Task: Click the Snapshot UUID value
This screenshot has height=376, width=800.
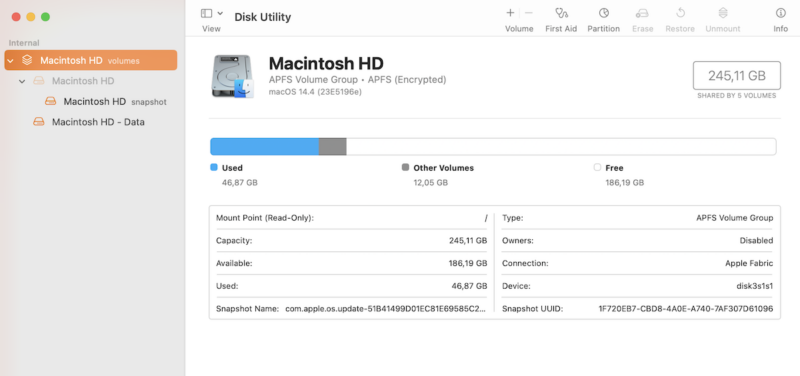Action: (686, 309)
